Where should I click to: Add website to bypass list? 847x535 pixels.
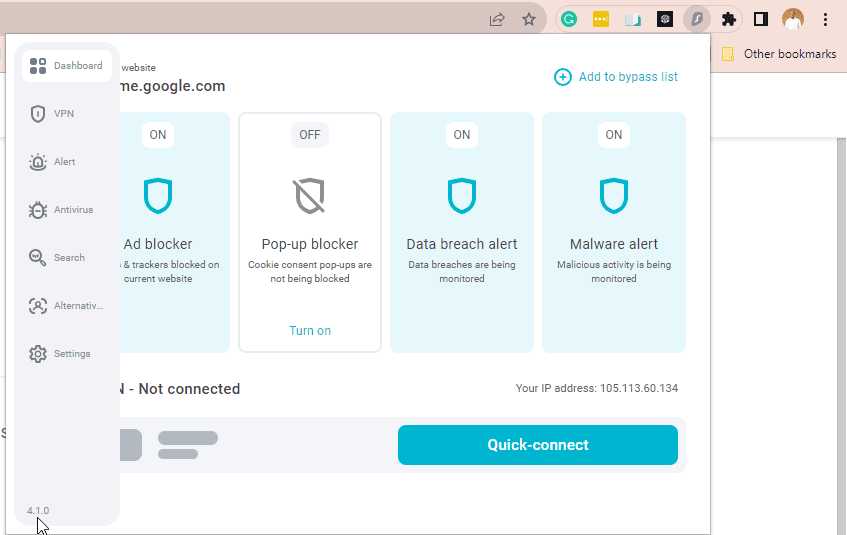pyautogui.click(x=616, y=77)
